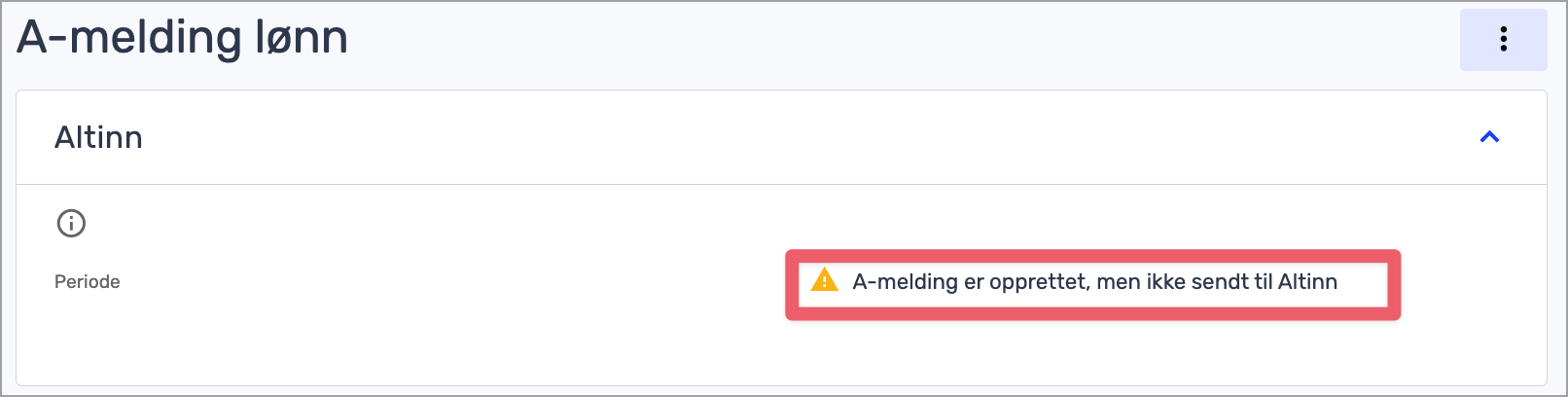
Task: Click the Altinn section heading
Action: tap(98, 137)
